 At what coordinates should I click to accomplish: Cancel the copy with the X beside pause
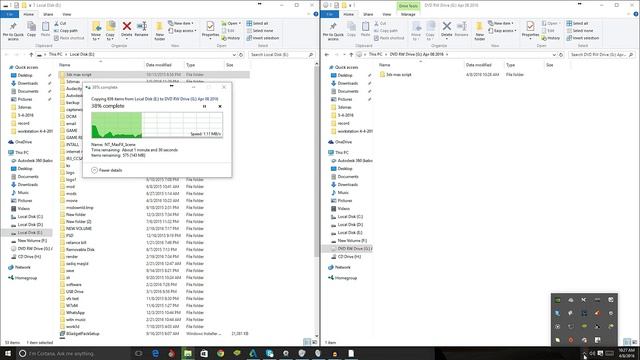point(220,107)
